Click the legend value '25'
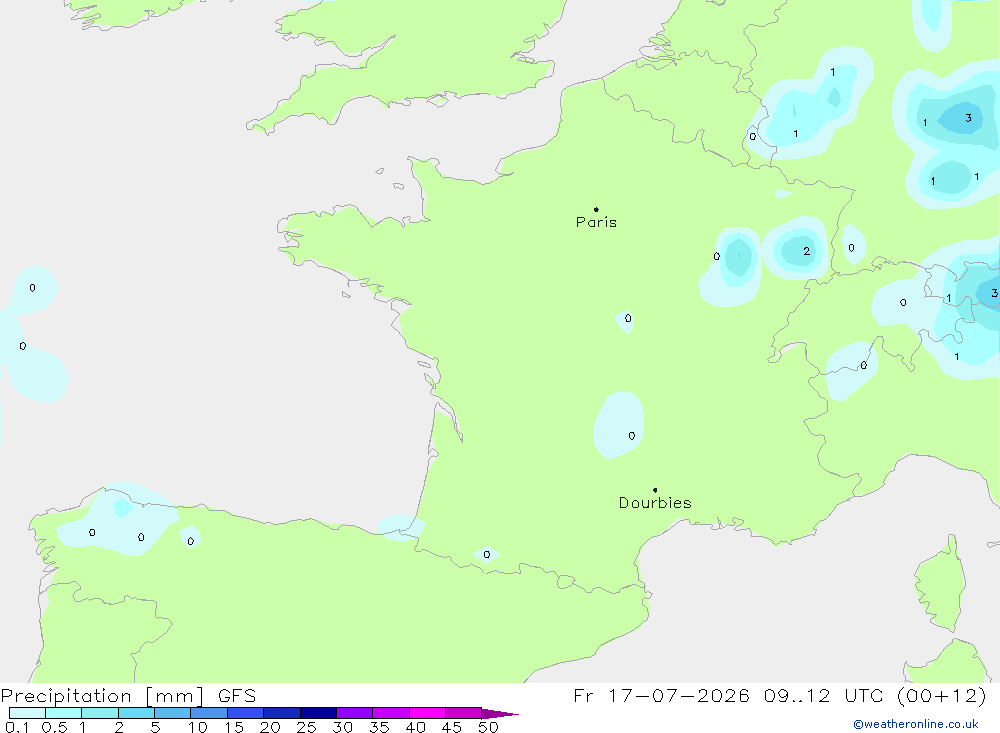The width and height of the screenshot is (1000, 733). pyautogui.click(x=307, y=727)
